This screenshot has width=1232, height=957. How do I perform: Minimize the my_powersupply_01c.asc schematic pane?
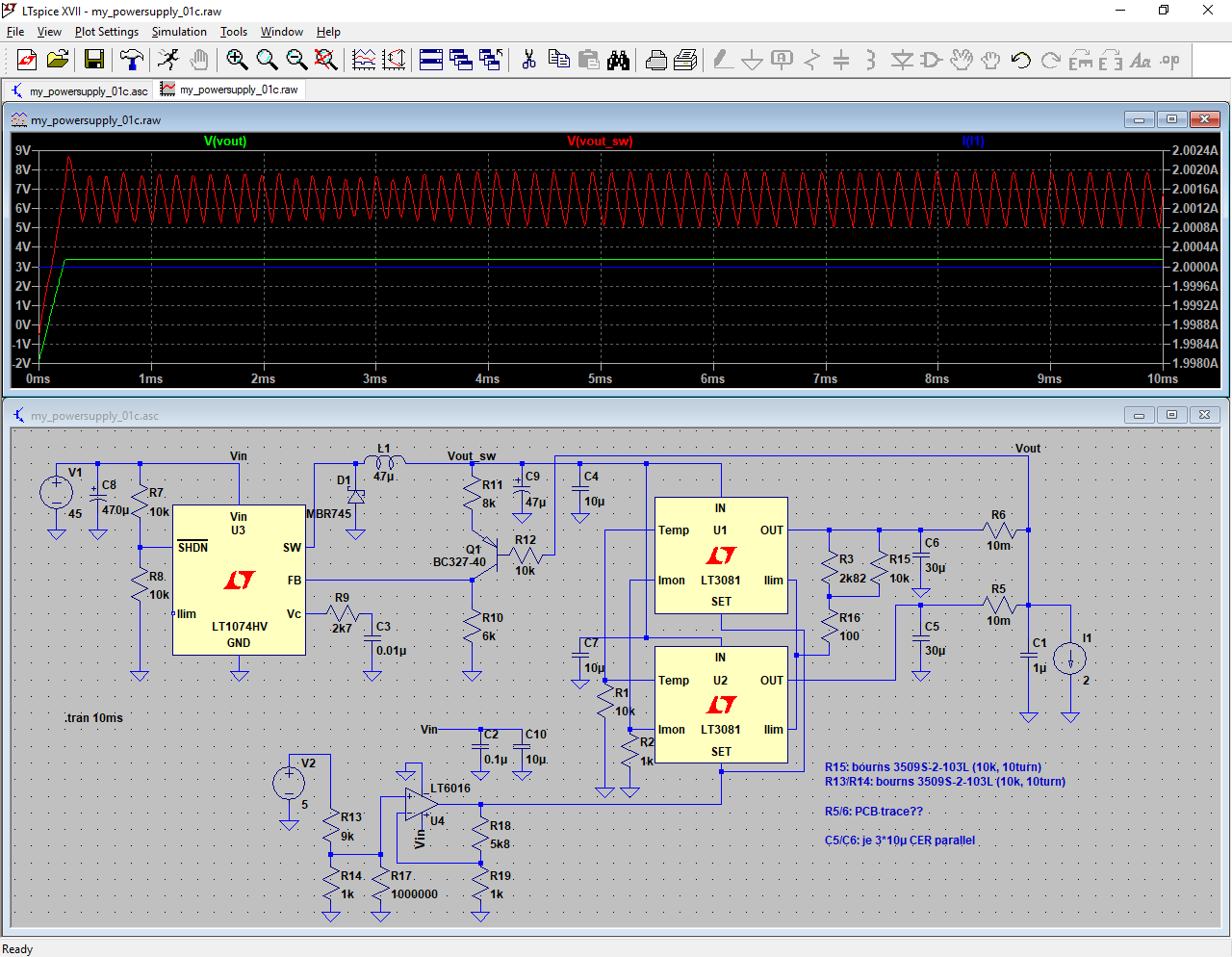coord(1139,415)
